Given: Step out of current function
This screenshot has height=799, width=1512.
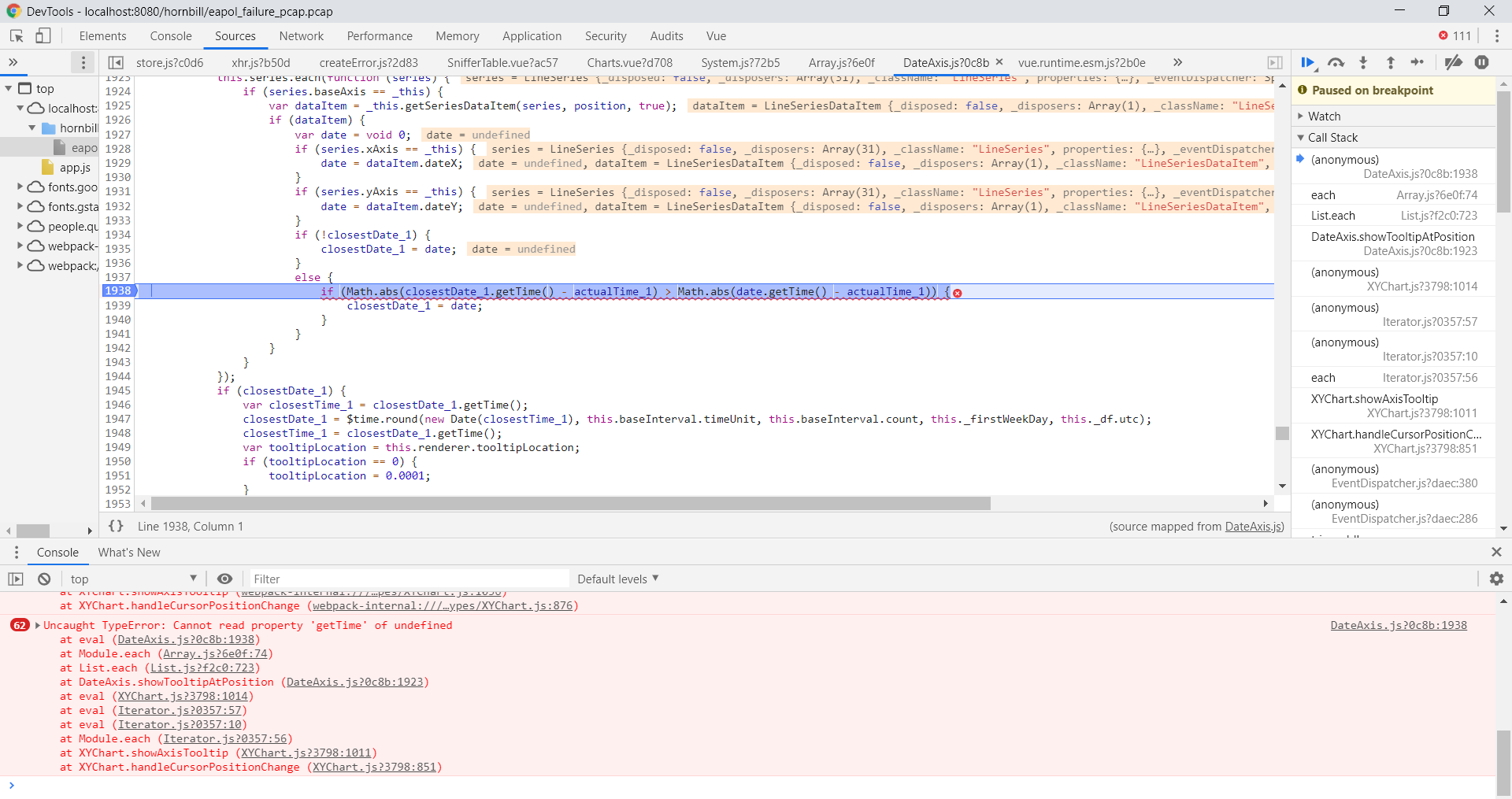Looking at the screenshot, I should [x=1391, y=62].
